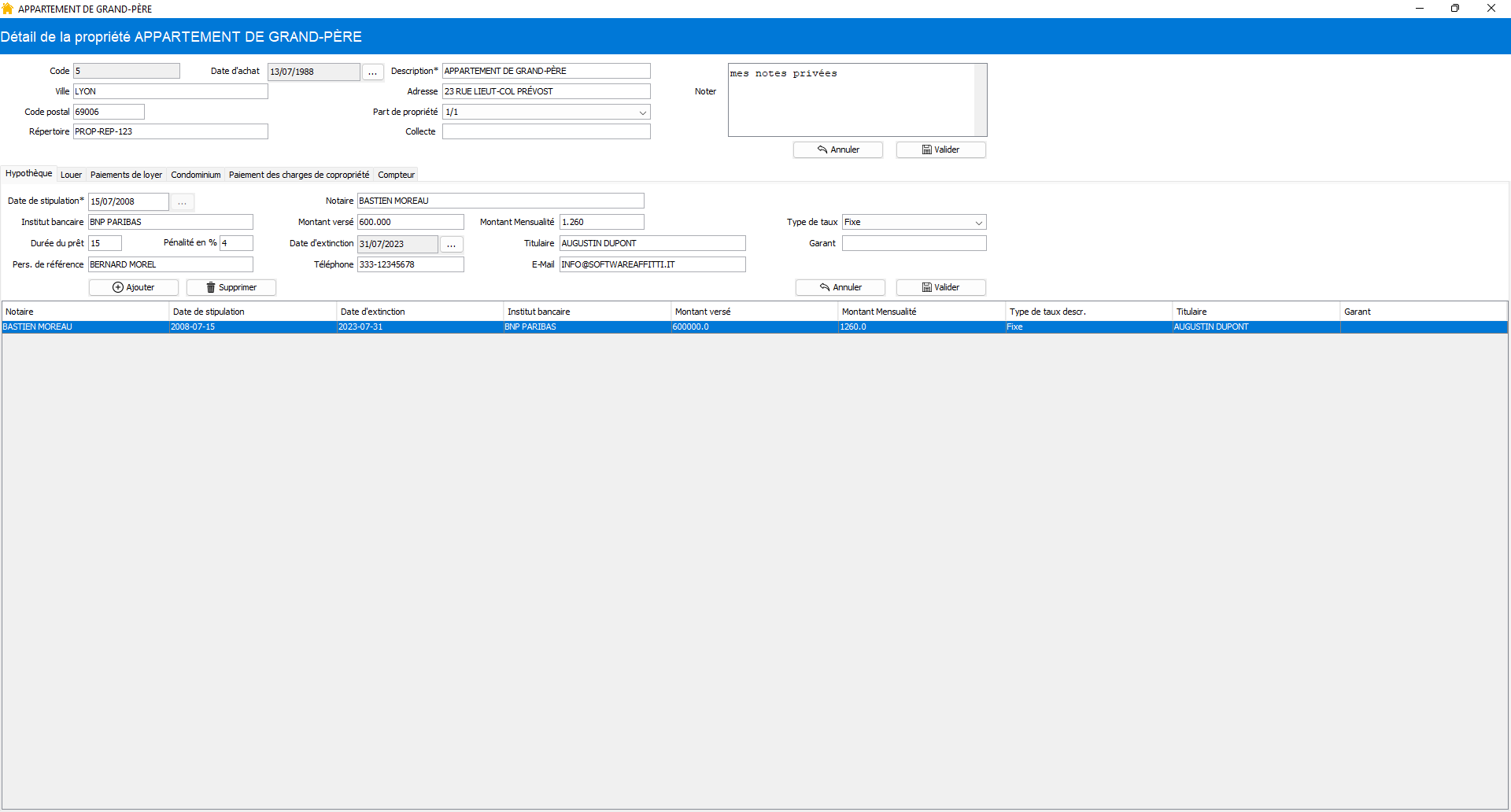Click the Répertoire field
This screenshot has width=1511, height=812.
coord(171,131)
